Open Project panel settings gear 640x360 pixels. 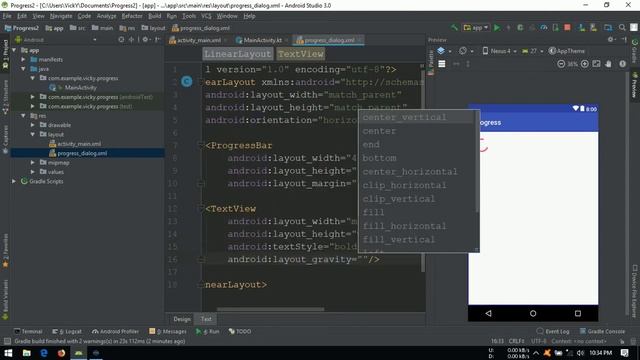[145, 40]
